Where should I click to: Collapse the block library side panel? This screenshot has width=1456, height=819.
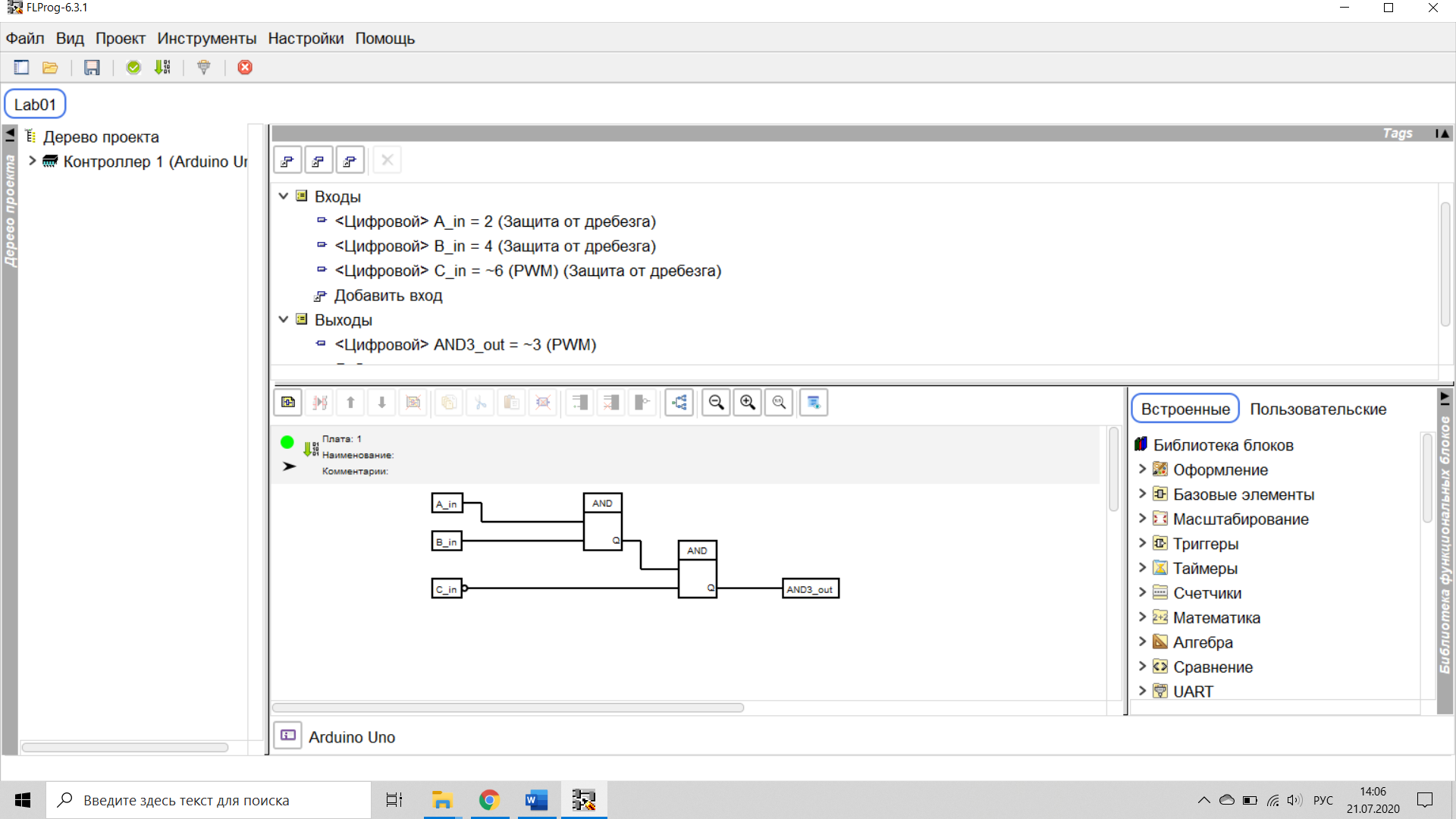(1445, 397)
